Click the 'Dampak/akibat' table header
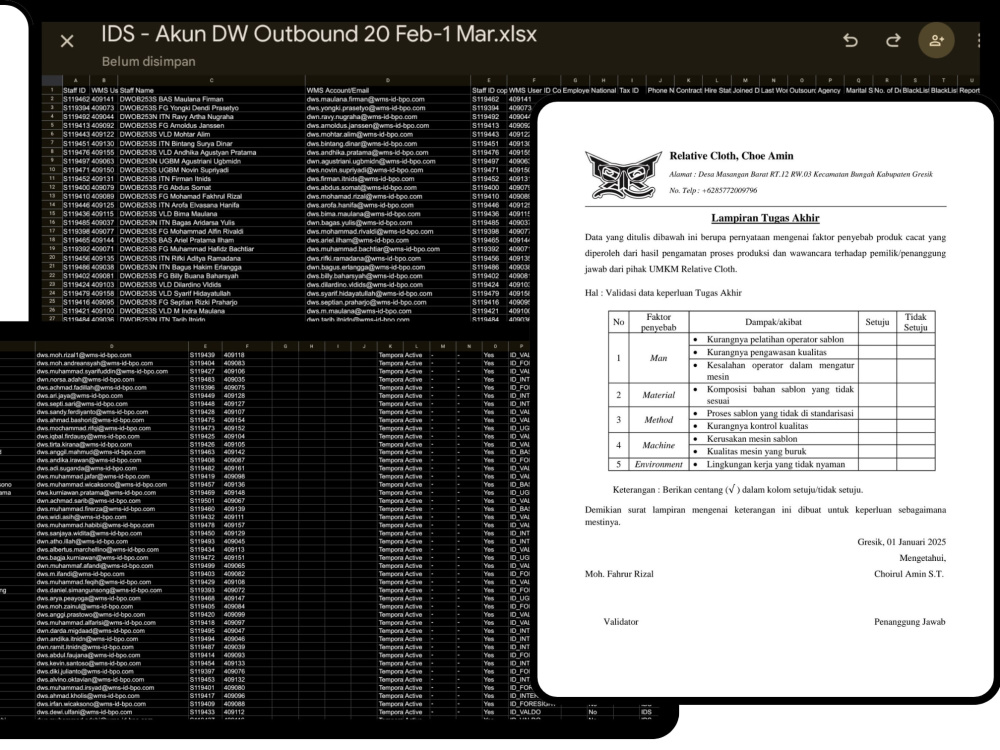1000x750 pixels. [774, 322]
